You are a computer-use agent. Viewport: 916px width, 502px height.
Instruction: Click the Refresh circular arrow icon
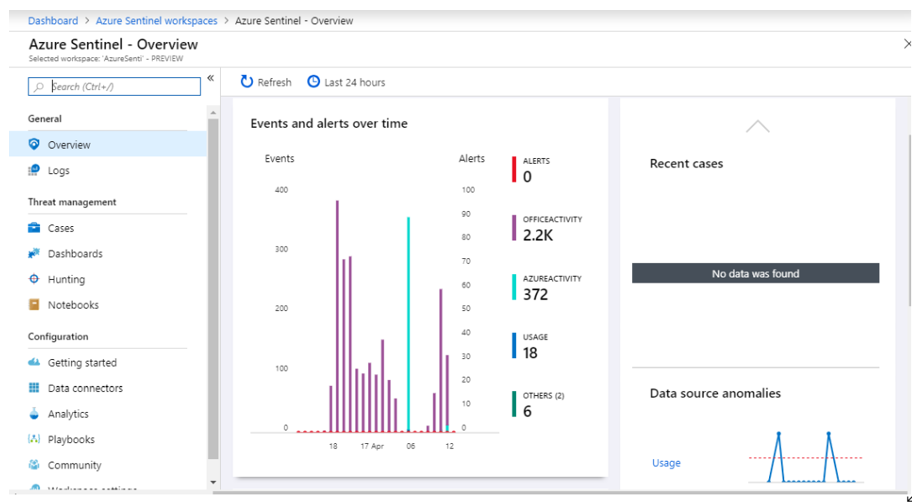247,82
